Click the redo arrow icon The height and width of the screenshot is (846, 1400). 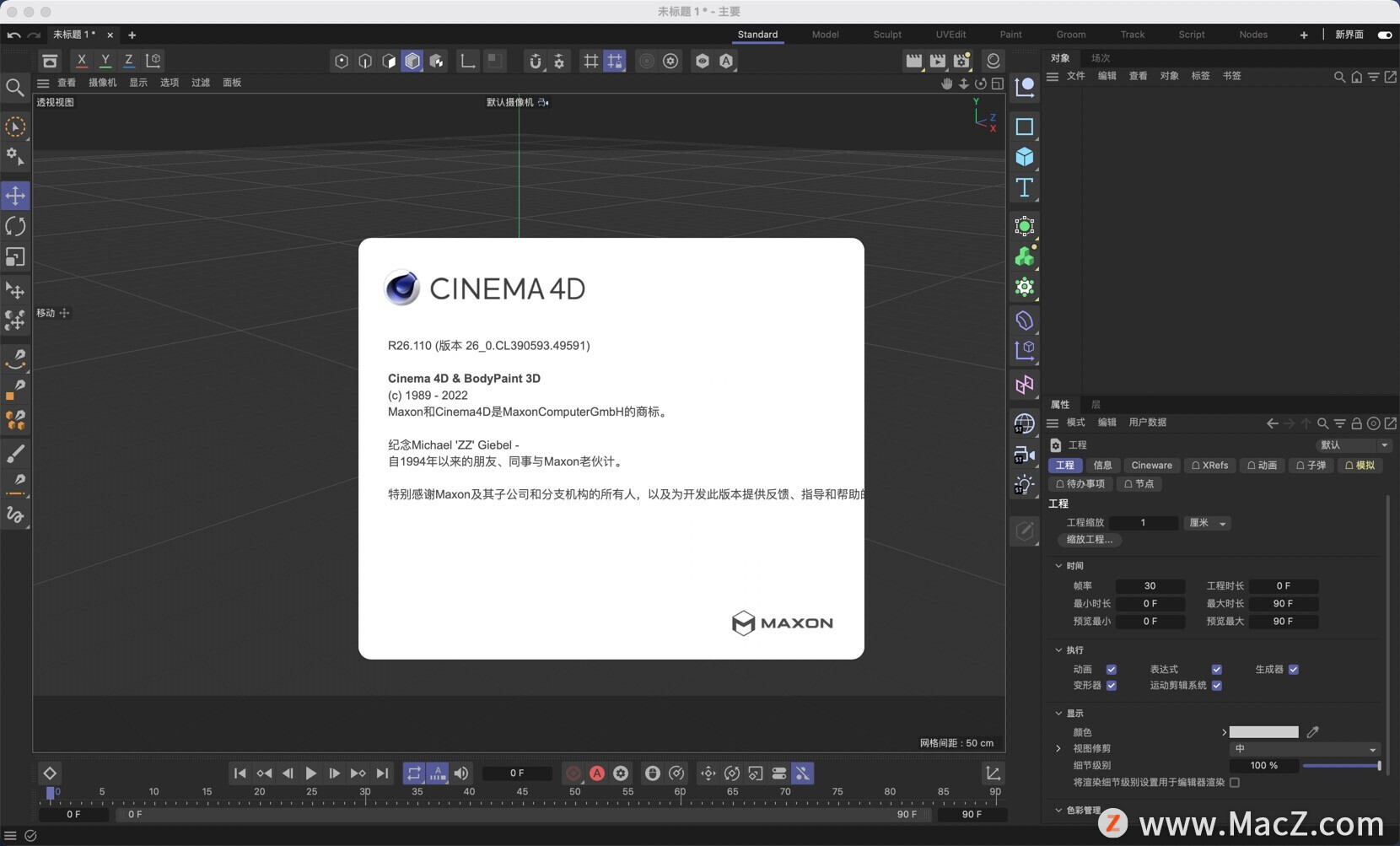tap(34, 35)
